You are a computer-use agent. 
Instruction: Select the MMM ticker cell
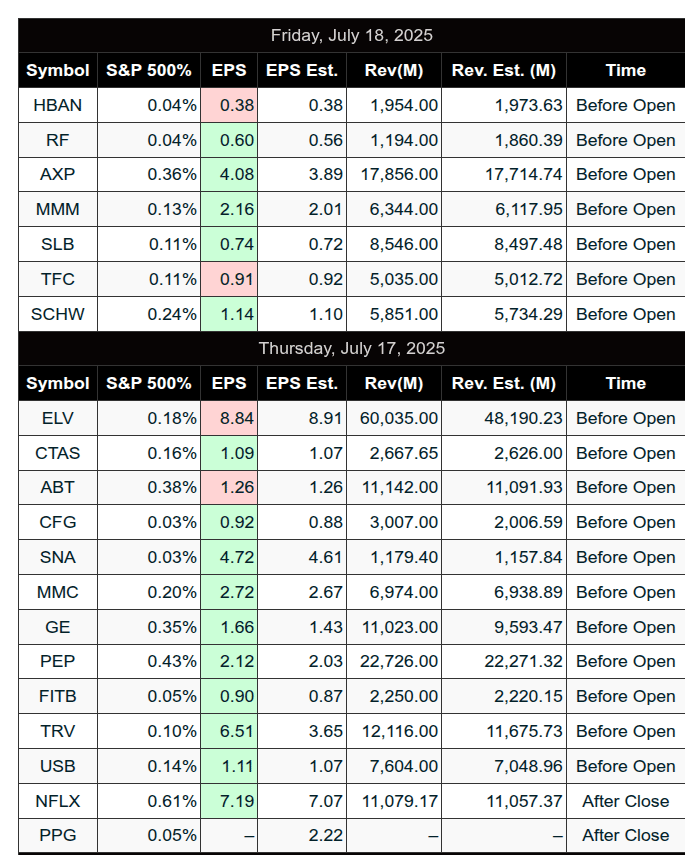click(x=58, y=209)
